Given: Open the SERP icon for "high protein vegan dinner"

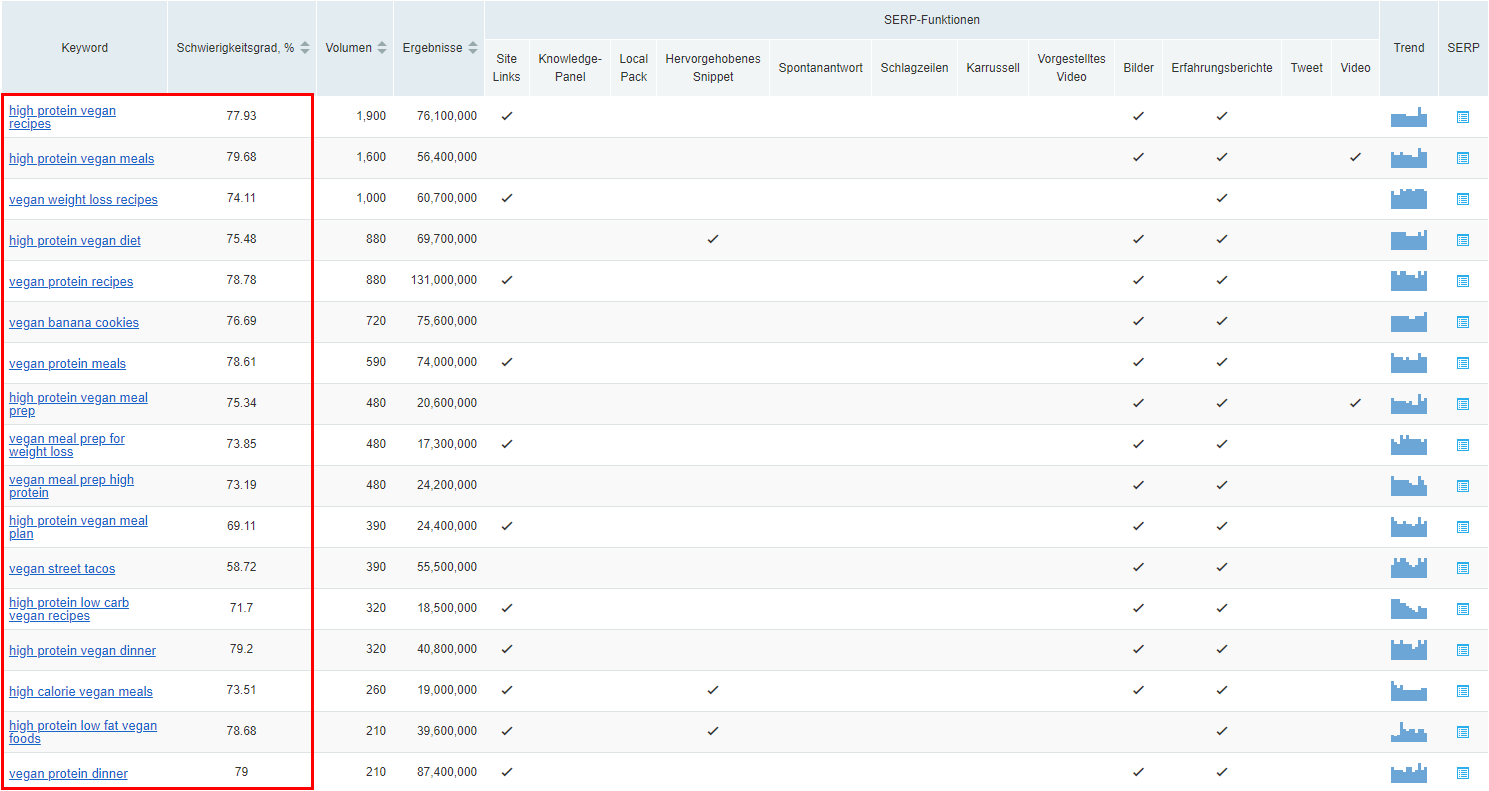Looking at the screenshot, I should 1463,649.
